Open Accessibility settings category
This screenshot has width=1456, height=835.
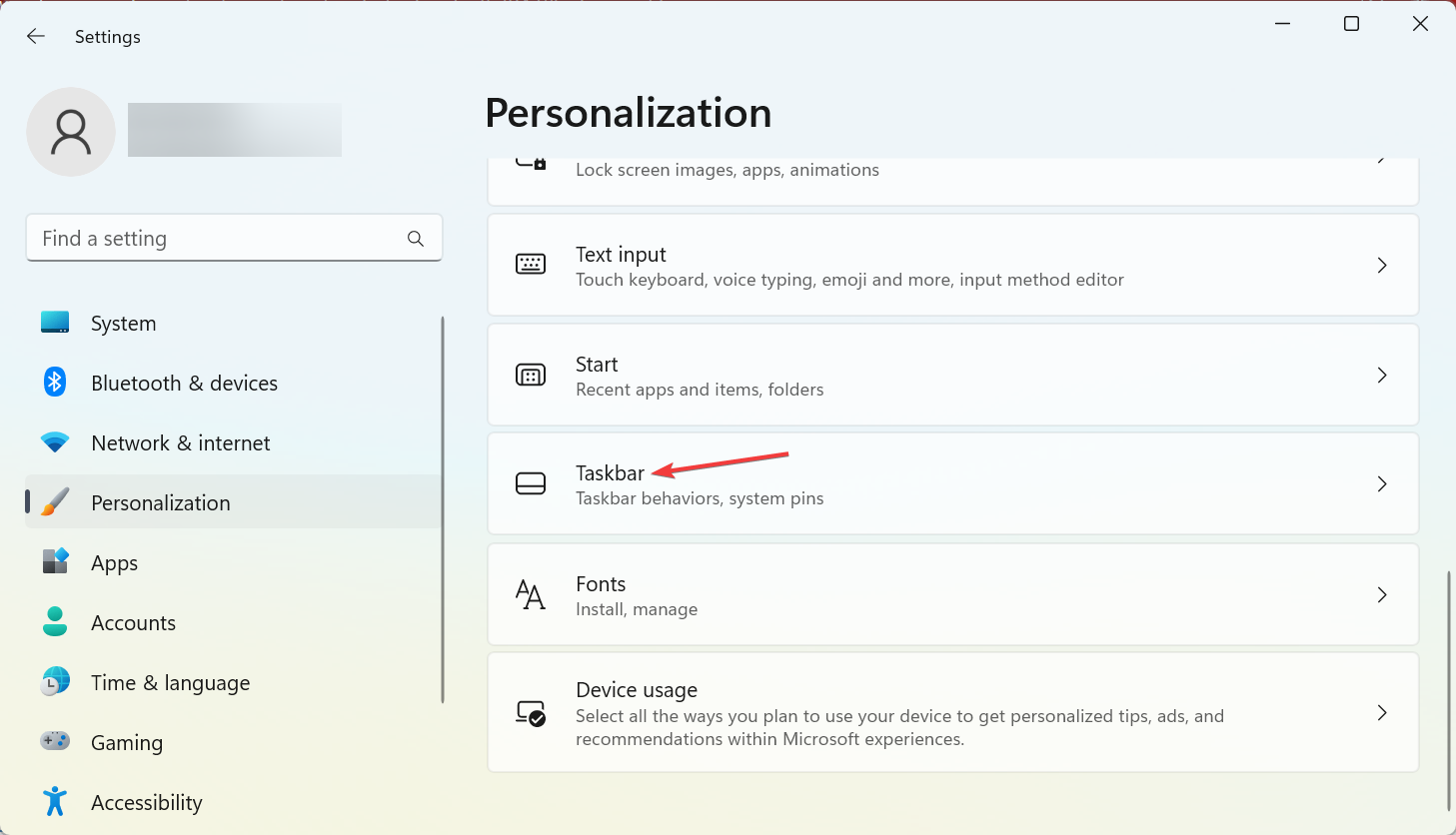point(233,802)
